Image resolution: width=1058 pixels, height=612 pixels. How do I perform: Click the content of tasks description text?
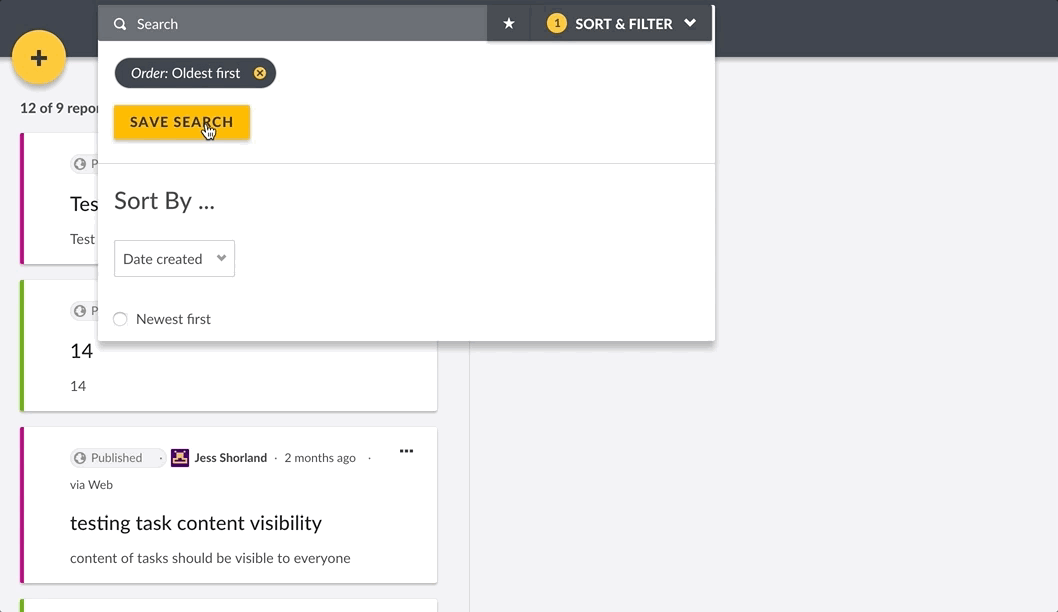[x=210, y=558]
